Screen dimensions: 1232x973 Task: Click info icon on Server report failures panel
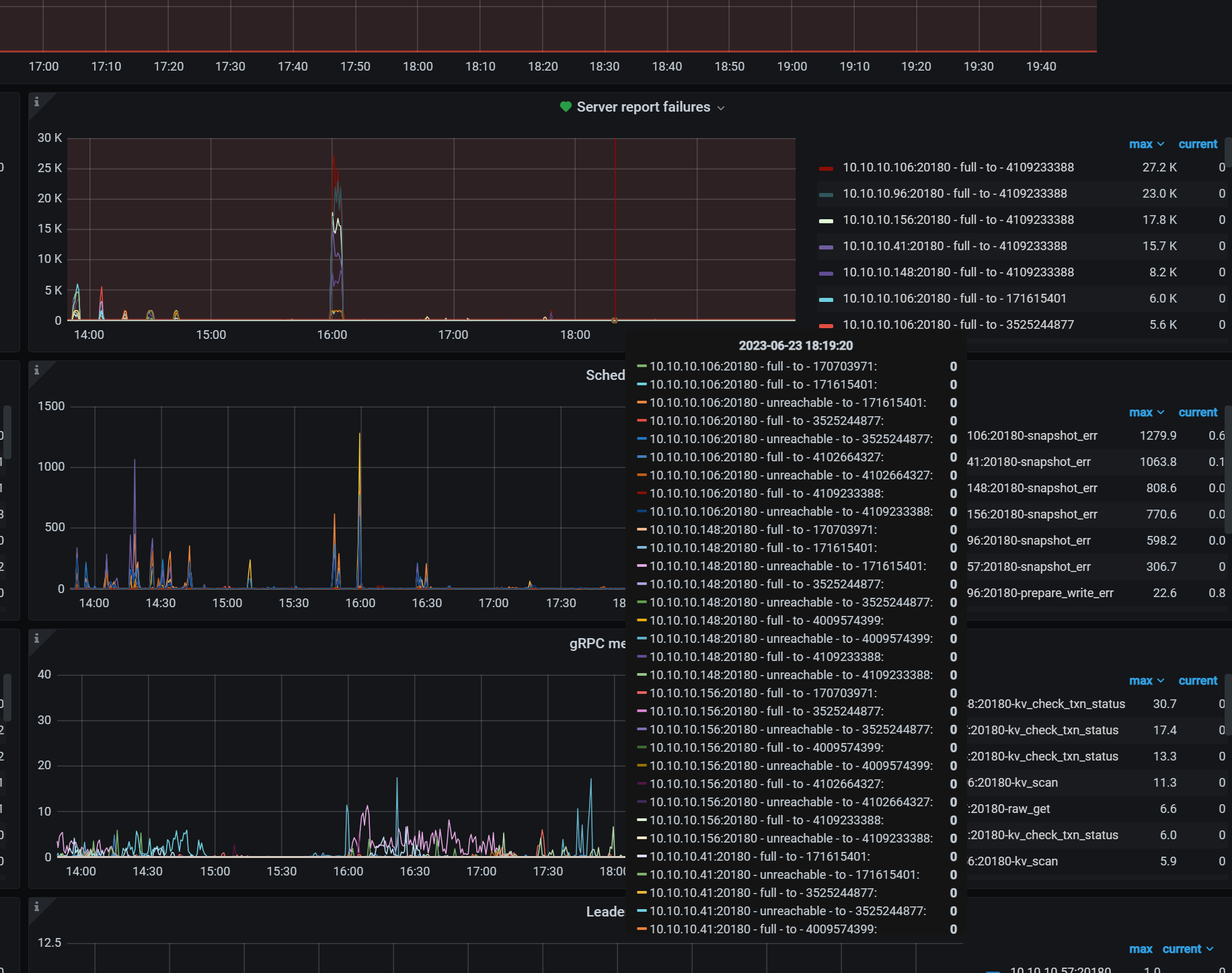[x=37, y=102]
